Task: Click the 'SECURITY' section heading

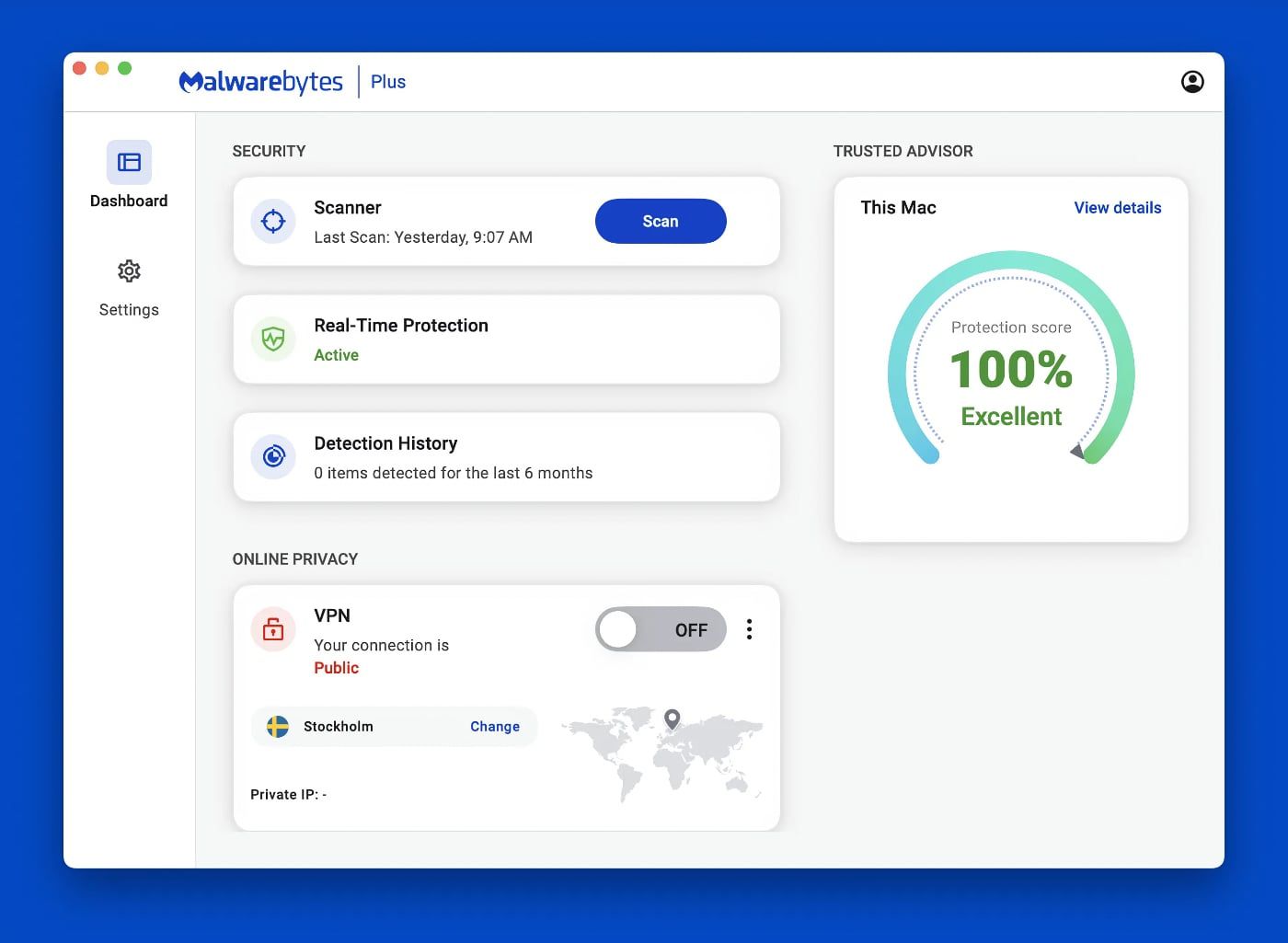Action: pyautogui.click(x=269, y=151)
